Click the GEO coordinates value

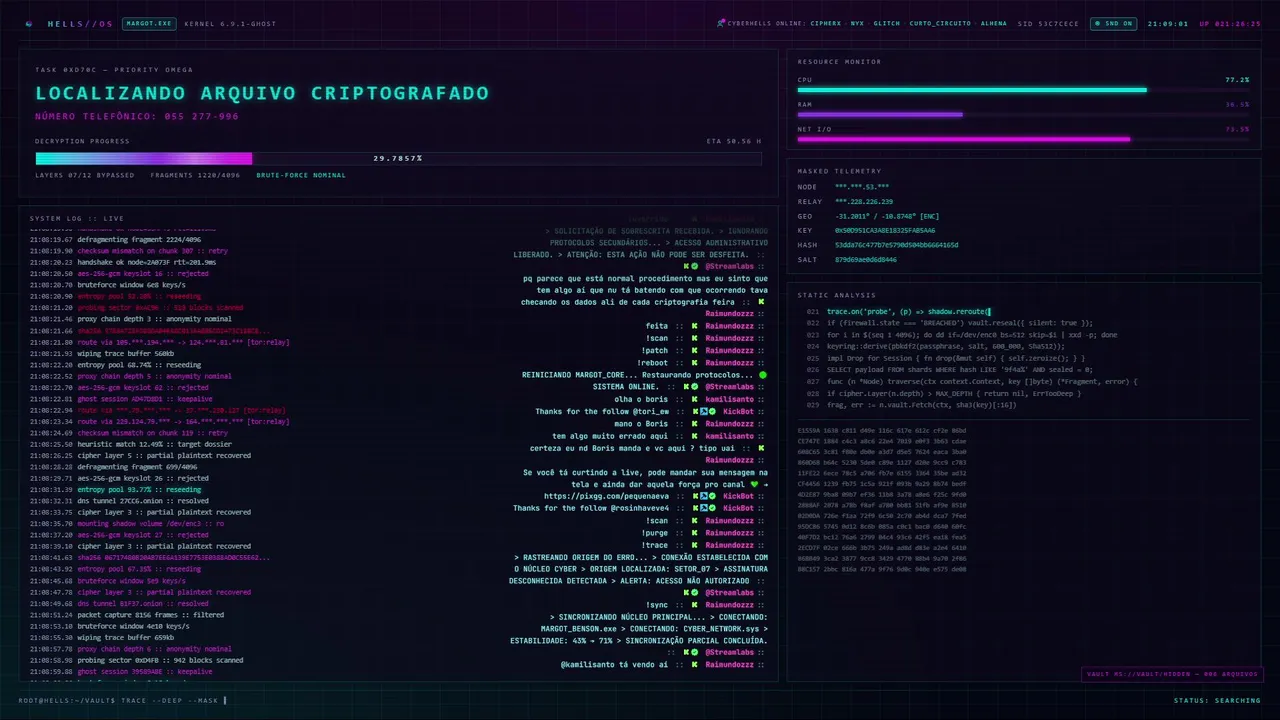(887, 216)
